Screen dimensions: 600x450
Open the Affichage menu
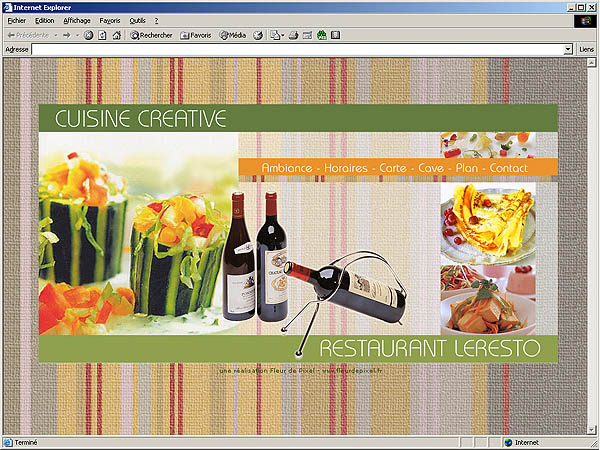(x=77, y=21)
